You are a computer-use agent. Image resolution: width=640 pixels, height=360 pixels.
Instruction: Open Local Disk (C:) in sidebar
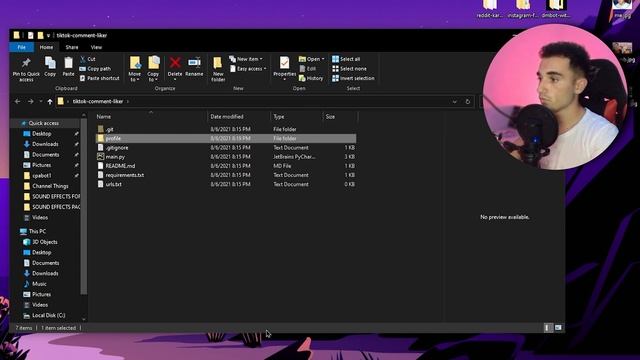point(48,315)
